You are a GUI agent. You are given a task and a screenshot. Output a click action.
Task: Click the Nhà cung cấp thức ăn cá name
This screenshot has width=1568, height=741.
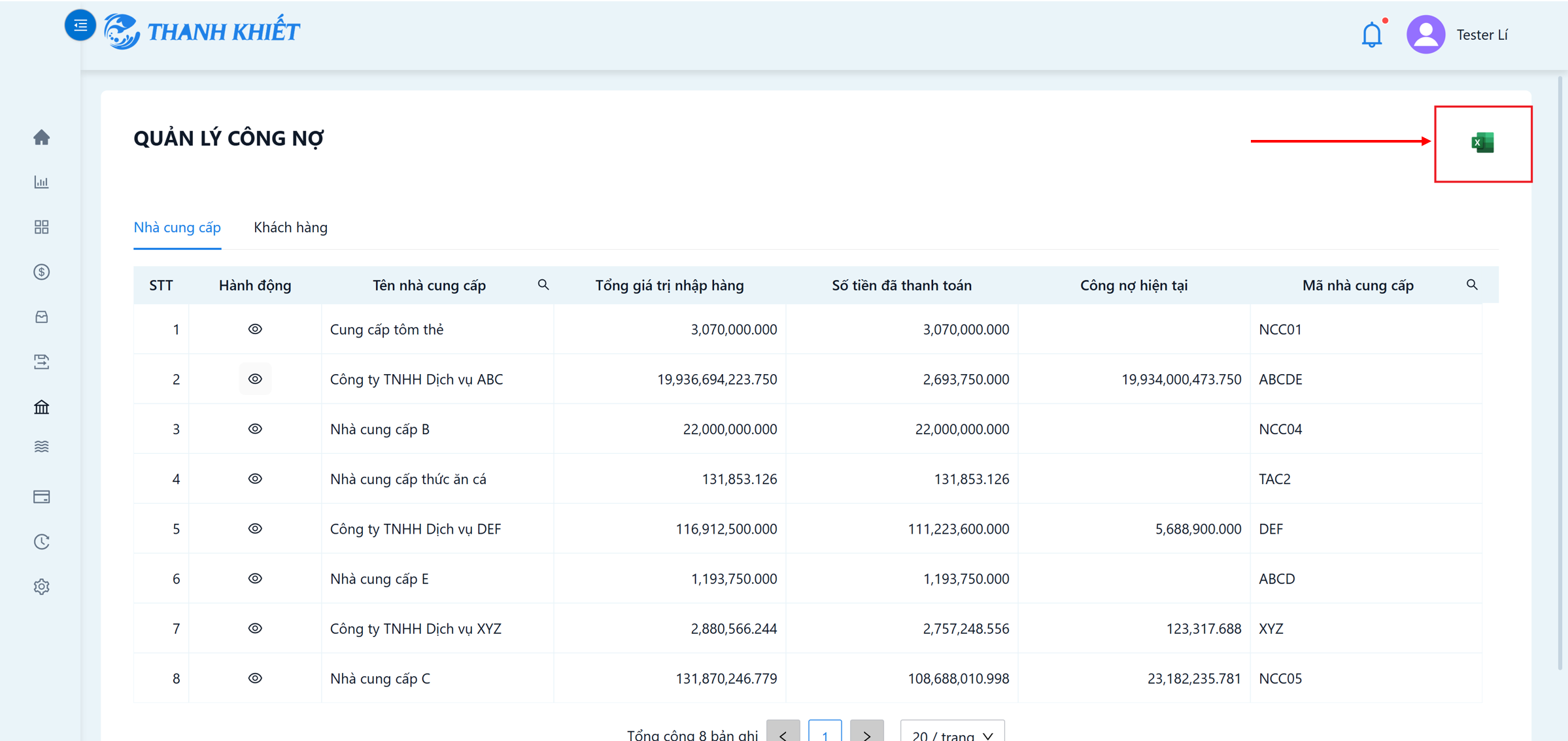point(408,479)
